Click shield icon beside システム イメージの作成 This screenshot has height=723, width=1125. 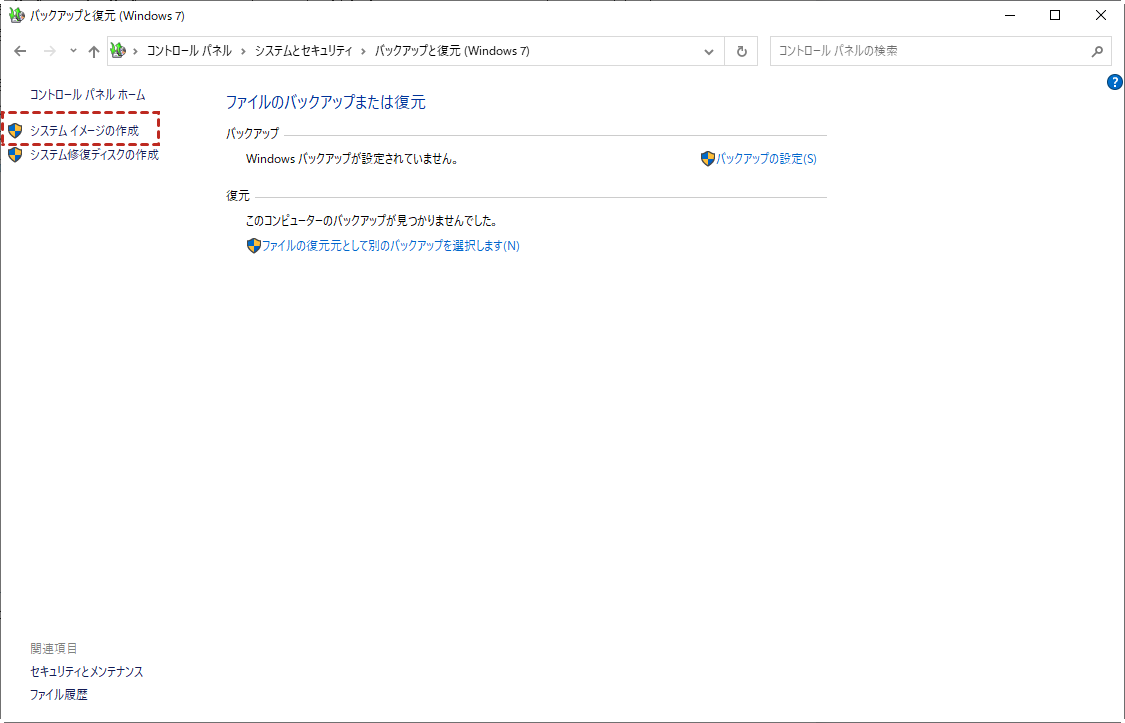coord(15,131)
